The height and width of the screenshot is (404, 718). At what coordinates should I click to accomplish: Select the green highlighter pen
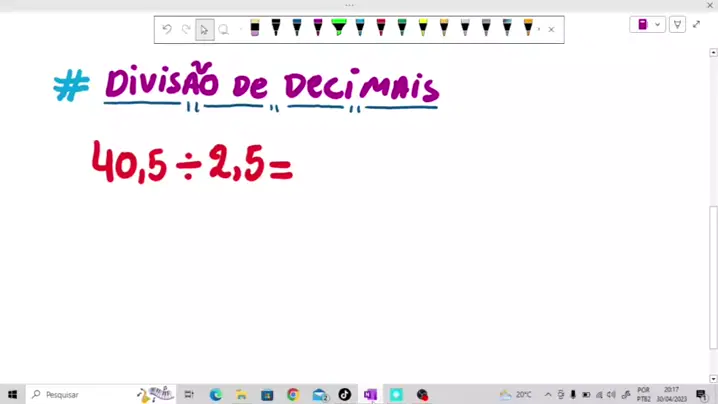click(x=339, y=27)
